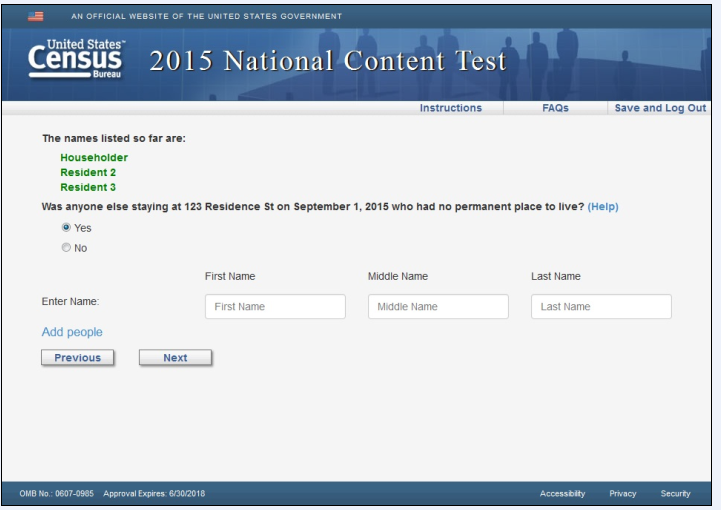
Task: Click the Approval Expires: 6/30/2018 text
Action: 154,493
